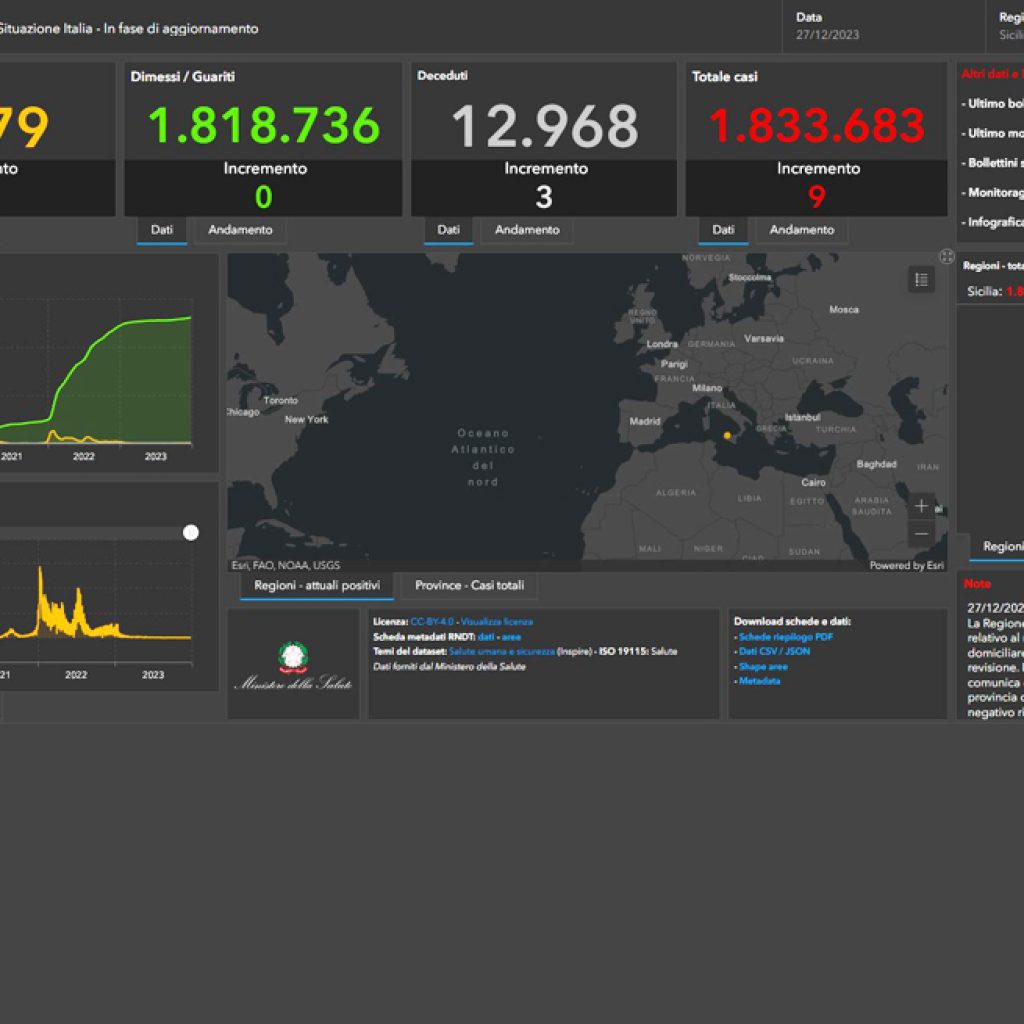Open the CC-BY-4.0 license link
1024x1024 pixels.
[430, 622]
